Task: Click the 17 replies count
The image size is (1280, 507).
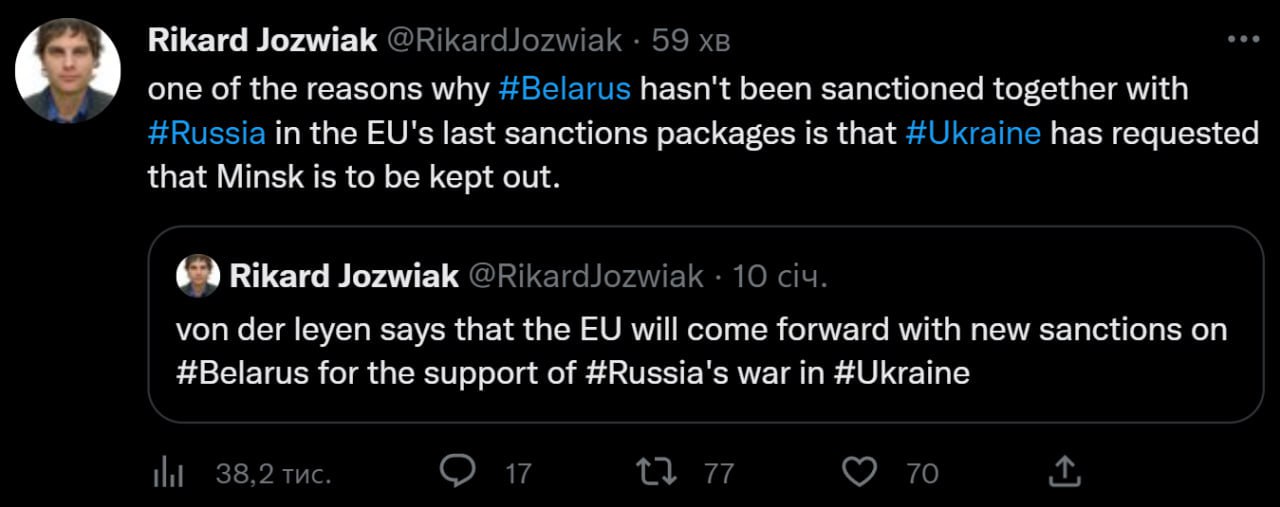Action: coord(517,472)
